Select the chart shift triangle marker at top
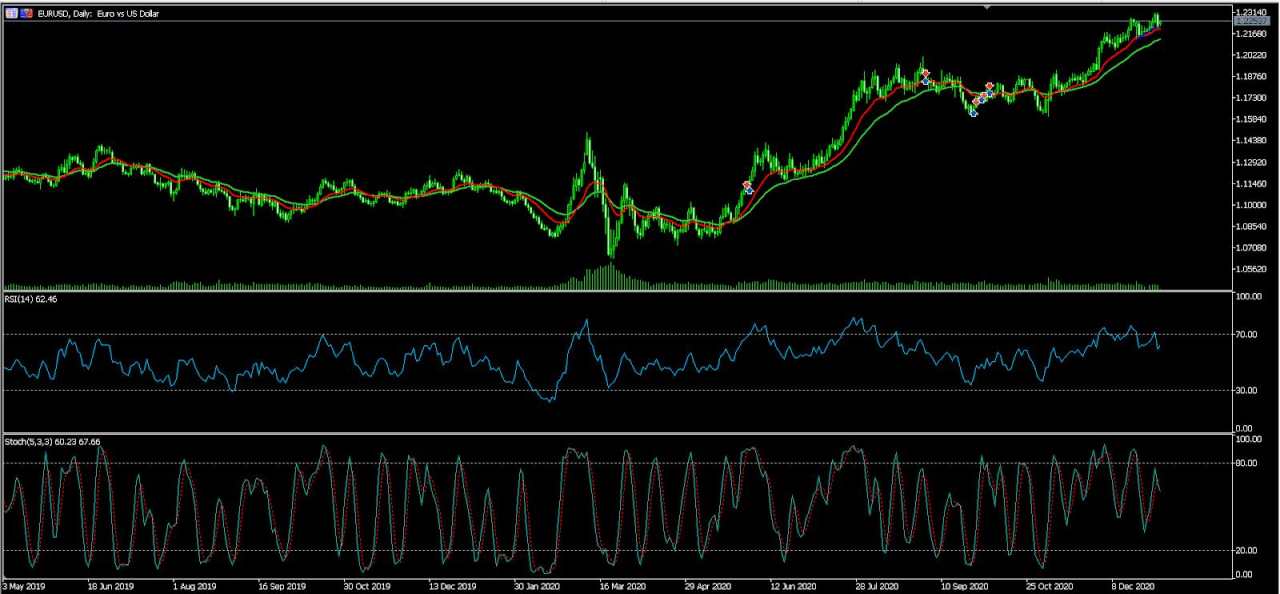Viewport: 1280px width, 594px height. (987, 7)
